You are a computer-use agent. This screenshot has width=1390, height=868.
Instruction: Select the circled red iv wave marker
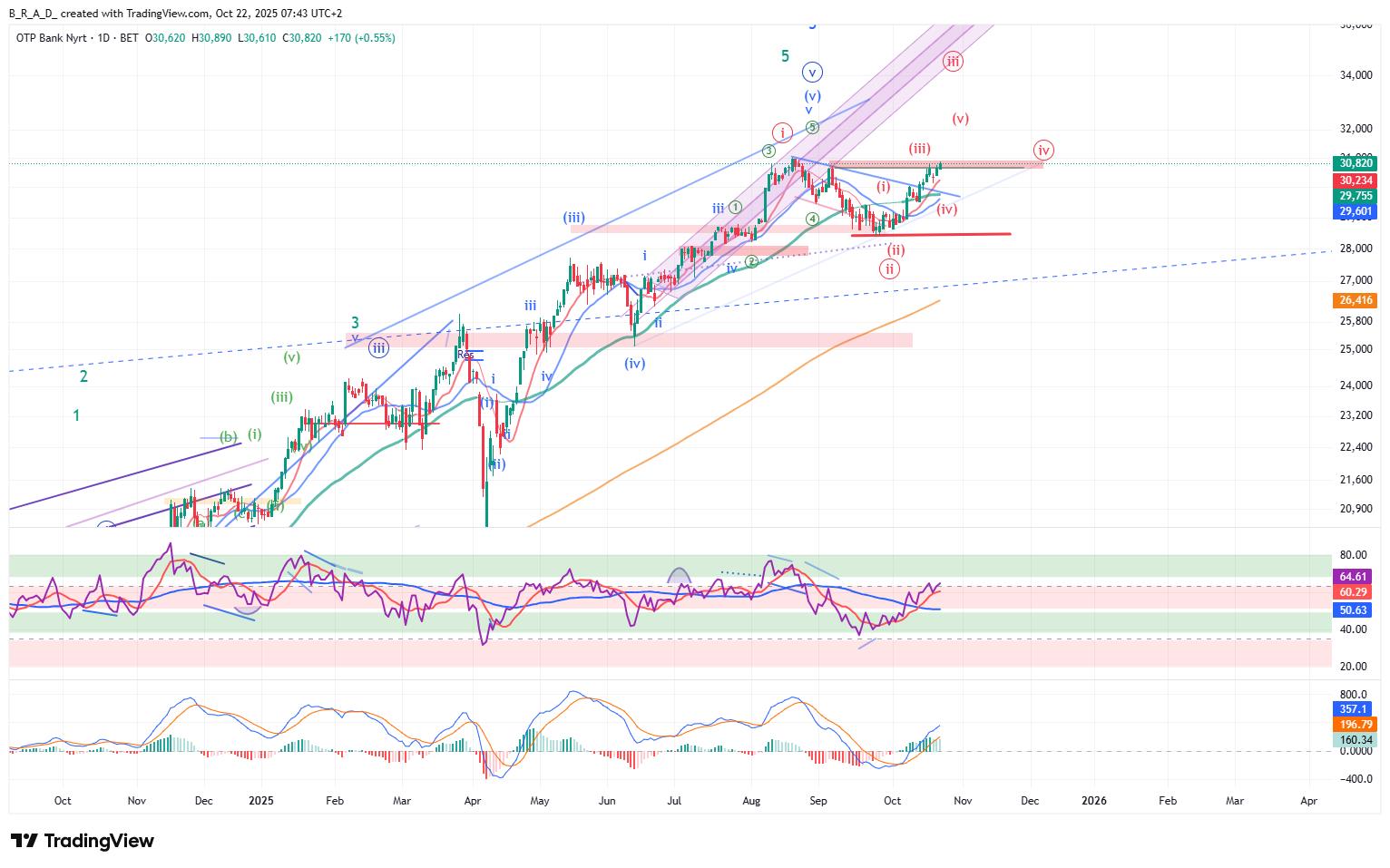pos(1043,150)
